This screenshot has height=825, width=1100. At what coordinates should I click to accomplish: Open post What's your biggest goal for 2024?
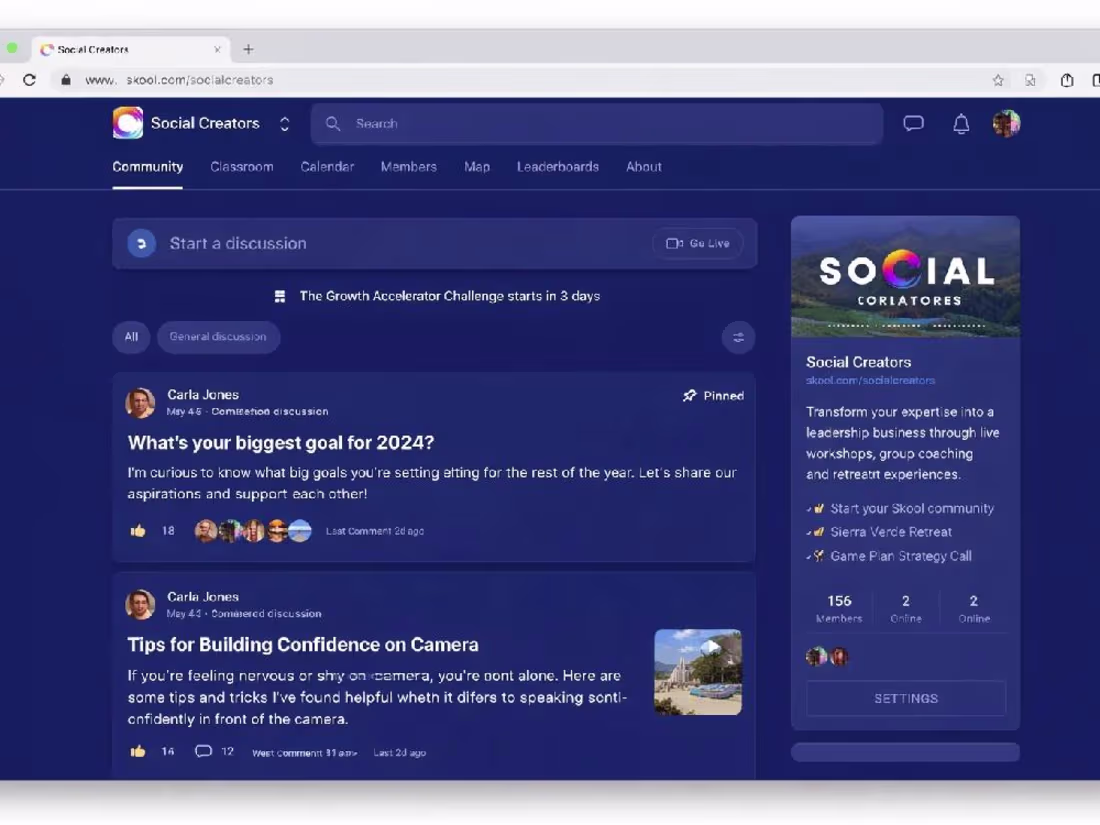(x=281, y=443)
